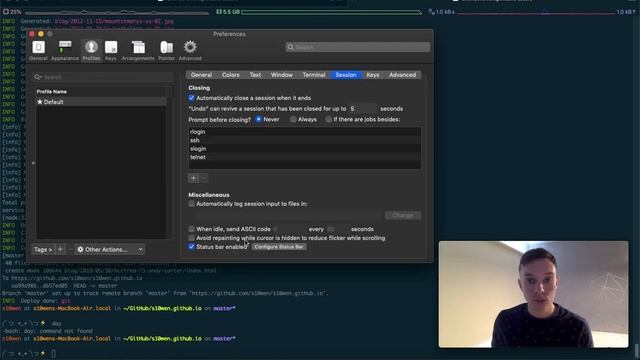Open the Pointer preferences pane icon

point(166,51)
